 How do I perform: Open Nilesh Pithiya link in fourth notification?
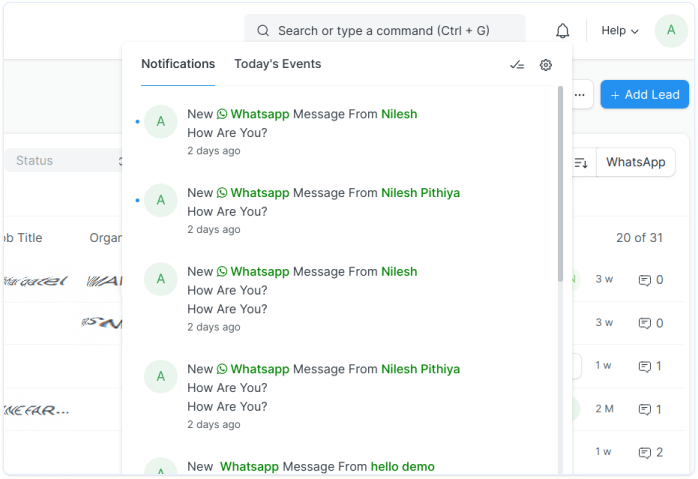421,369
